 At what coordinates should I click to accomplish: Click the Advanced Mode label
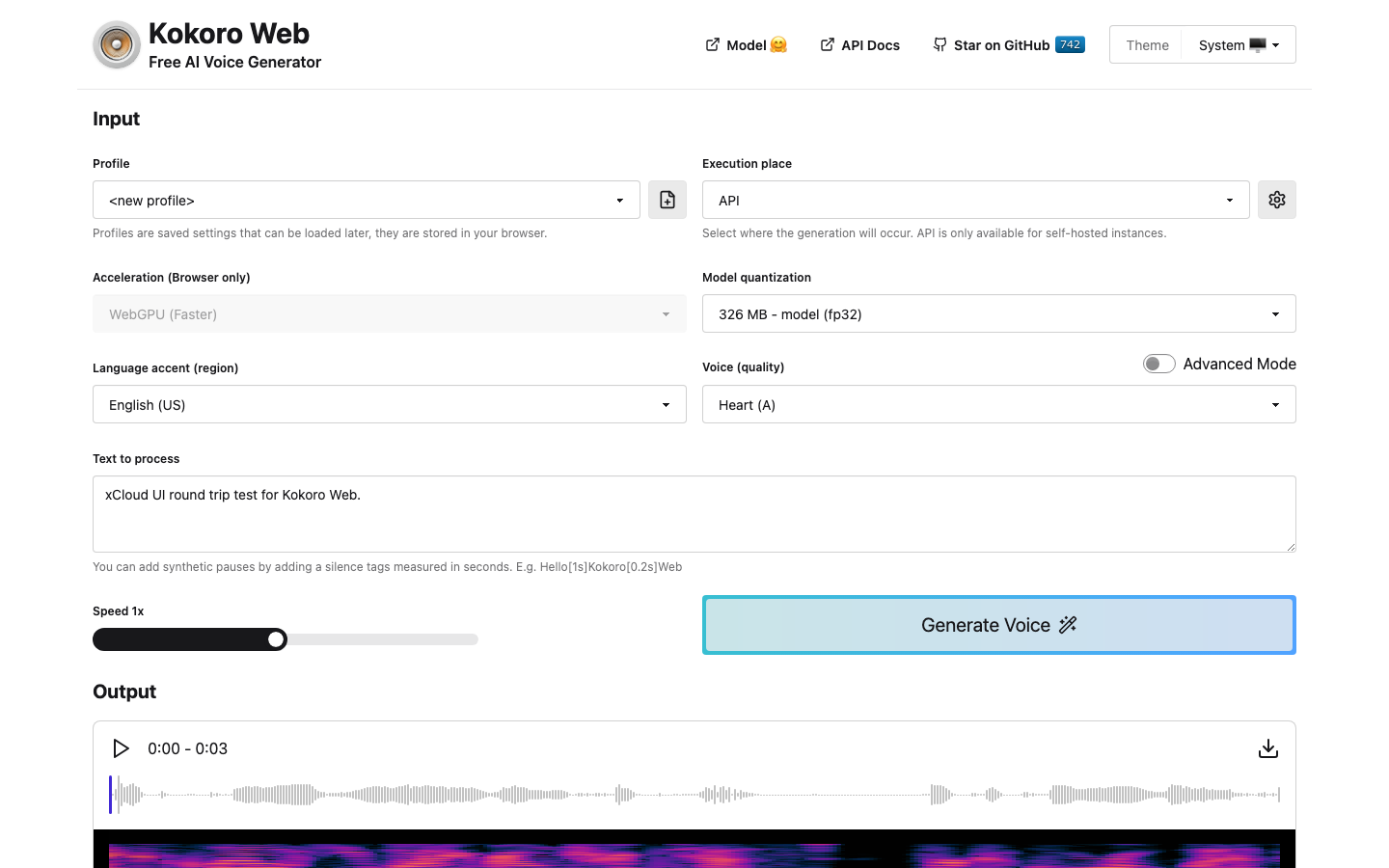1239,364
